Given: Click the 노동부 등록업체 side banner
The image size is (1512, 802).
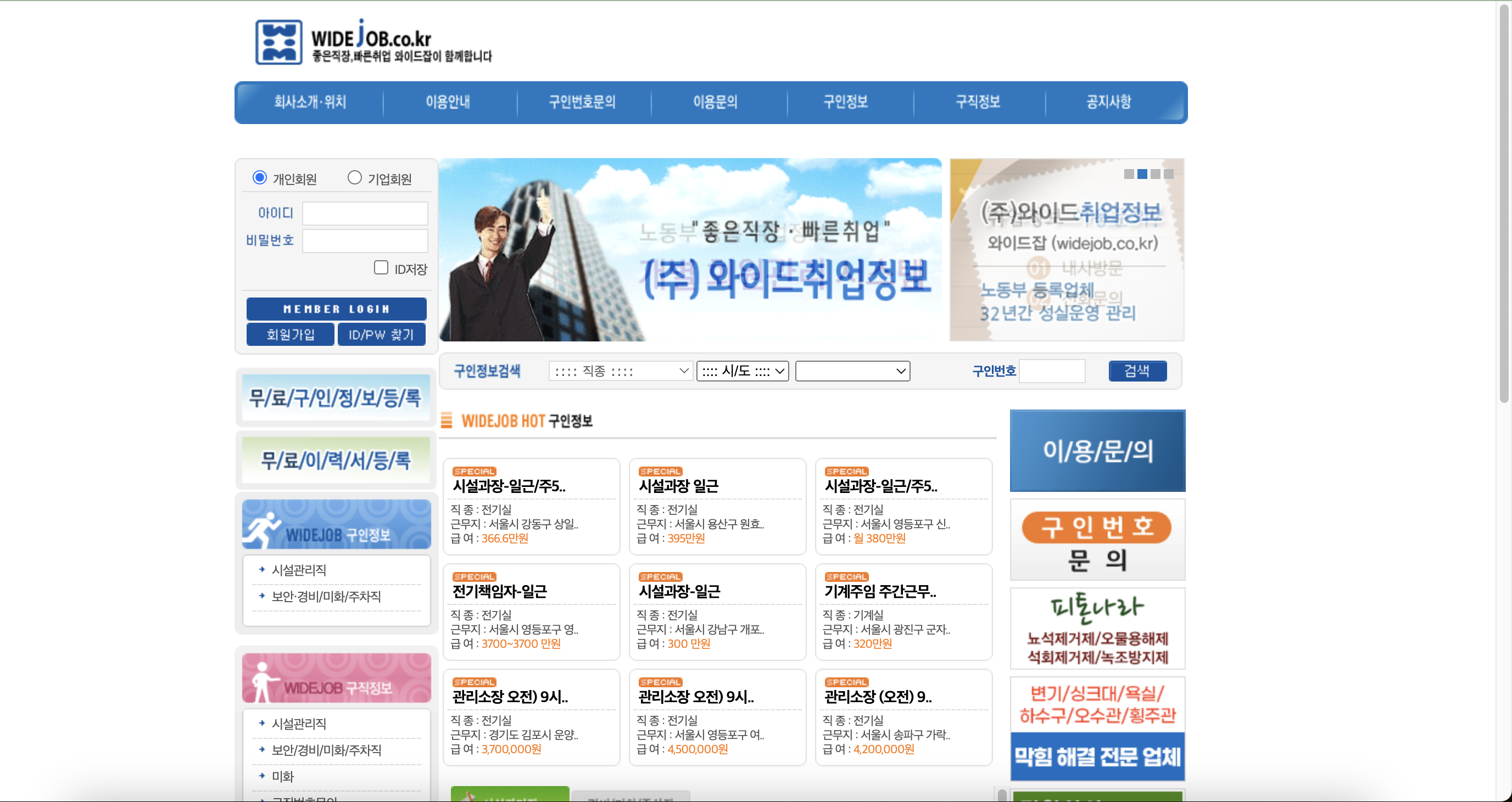Looking at the screenshot, I should pyautogui.click(x=1067, y=249).
